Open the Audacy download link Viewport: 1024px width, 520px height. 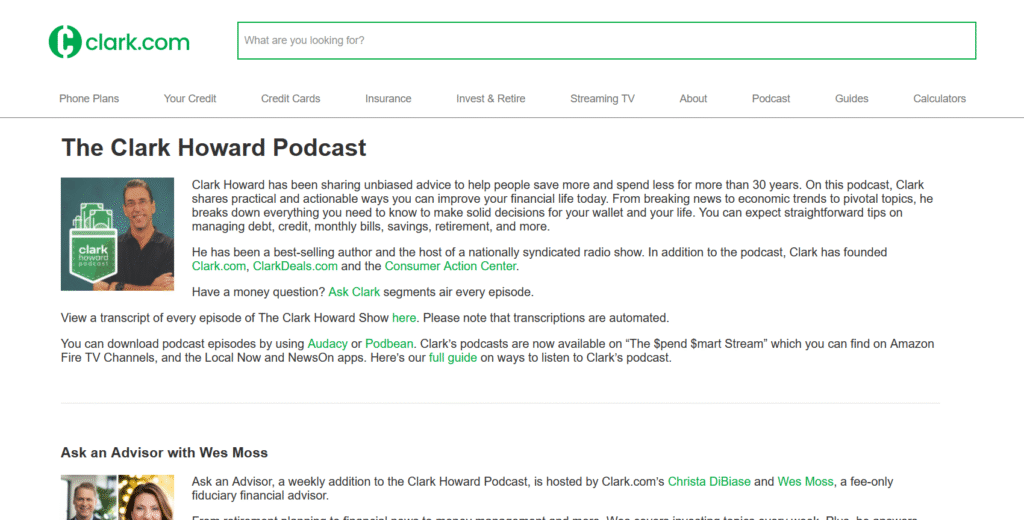tap(328, 344)
